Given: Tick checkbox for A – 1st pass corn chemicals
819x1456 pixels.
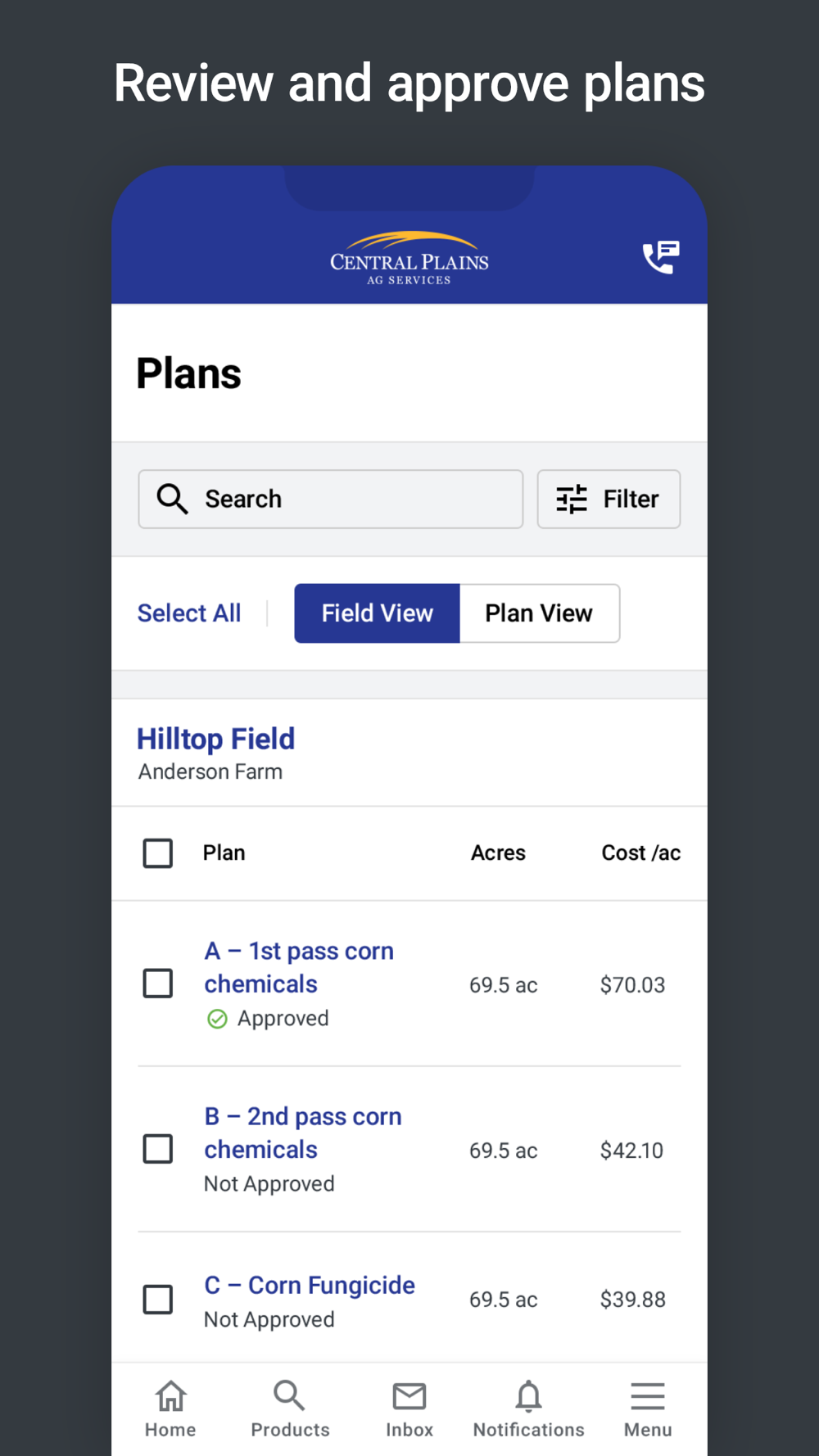Looking at the screenshot, I should click(x=158, y=983).
